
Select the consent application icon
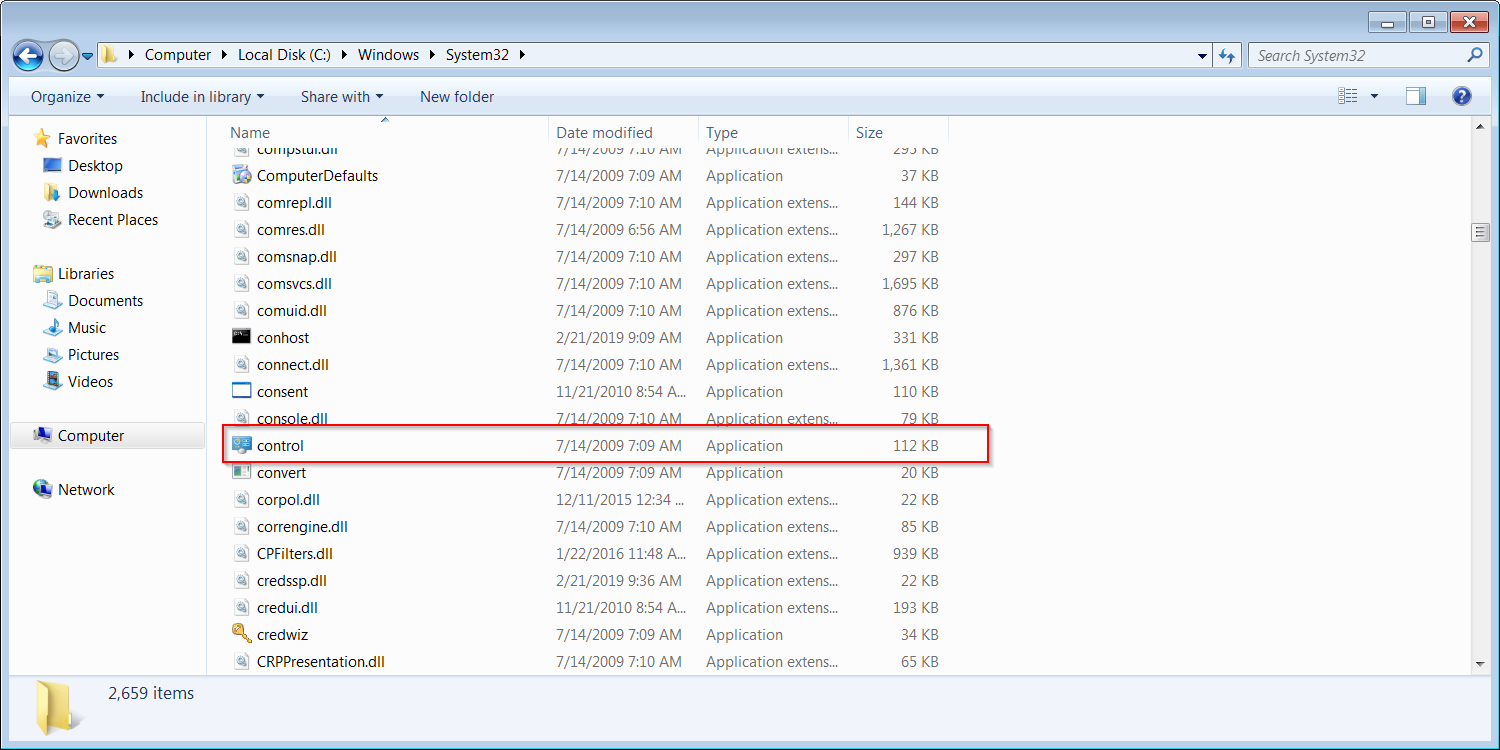241,391
